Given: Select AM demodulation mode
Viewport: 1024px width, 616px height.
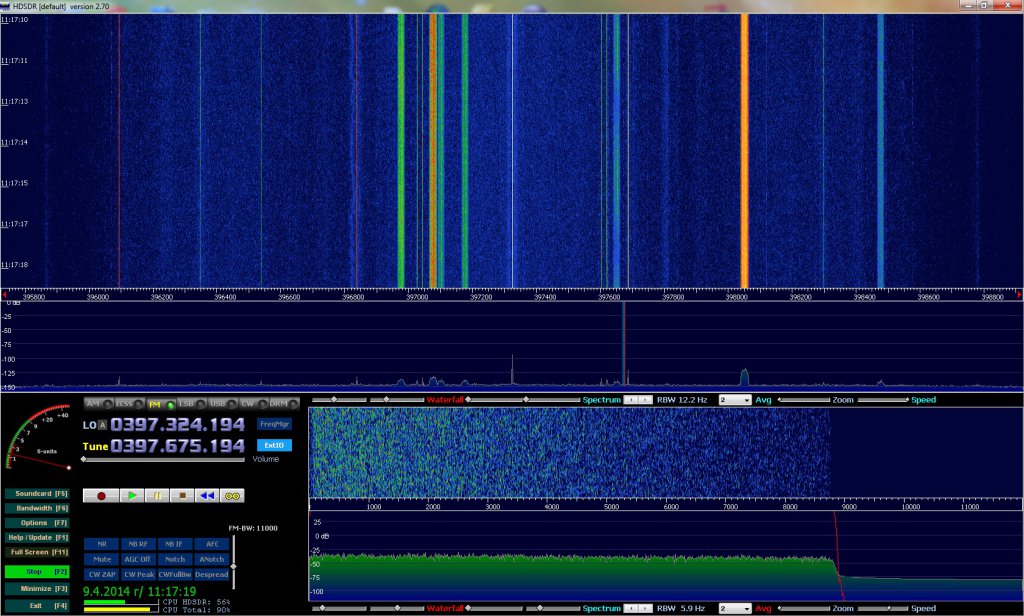Looking at the screenshot, I should pos(94,403).
